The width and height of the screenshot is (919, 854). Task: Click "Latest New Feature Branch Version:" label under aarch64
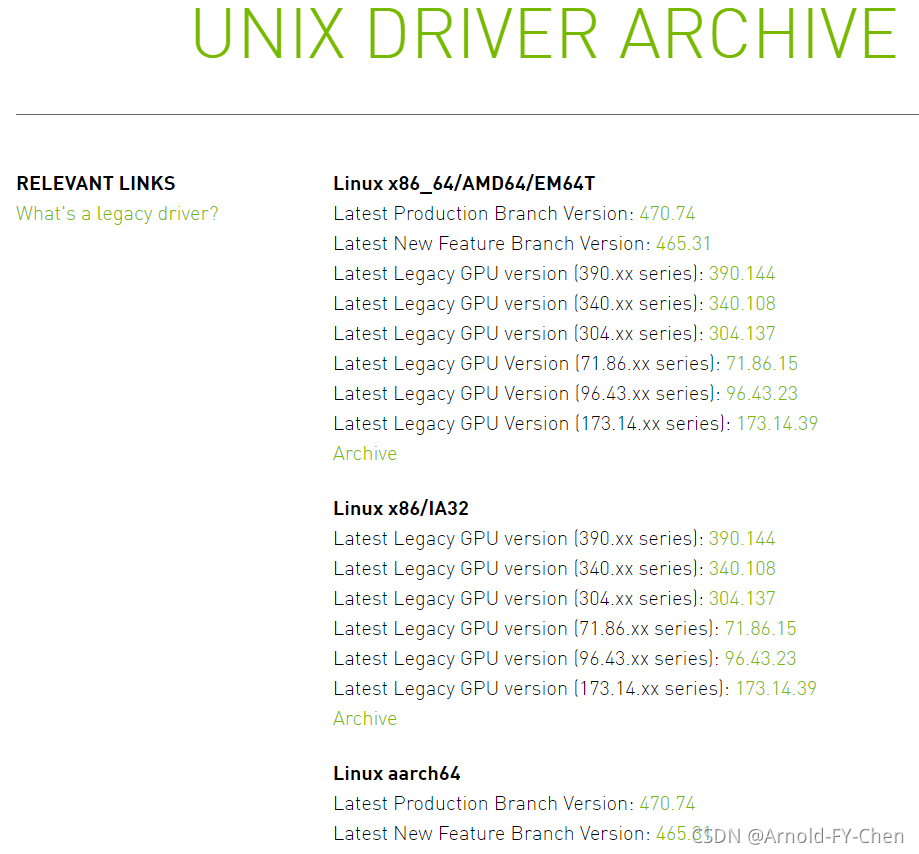(x=492, y=833)
